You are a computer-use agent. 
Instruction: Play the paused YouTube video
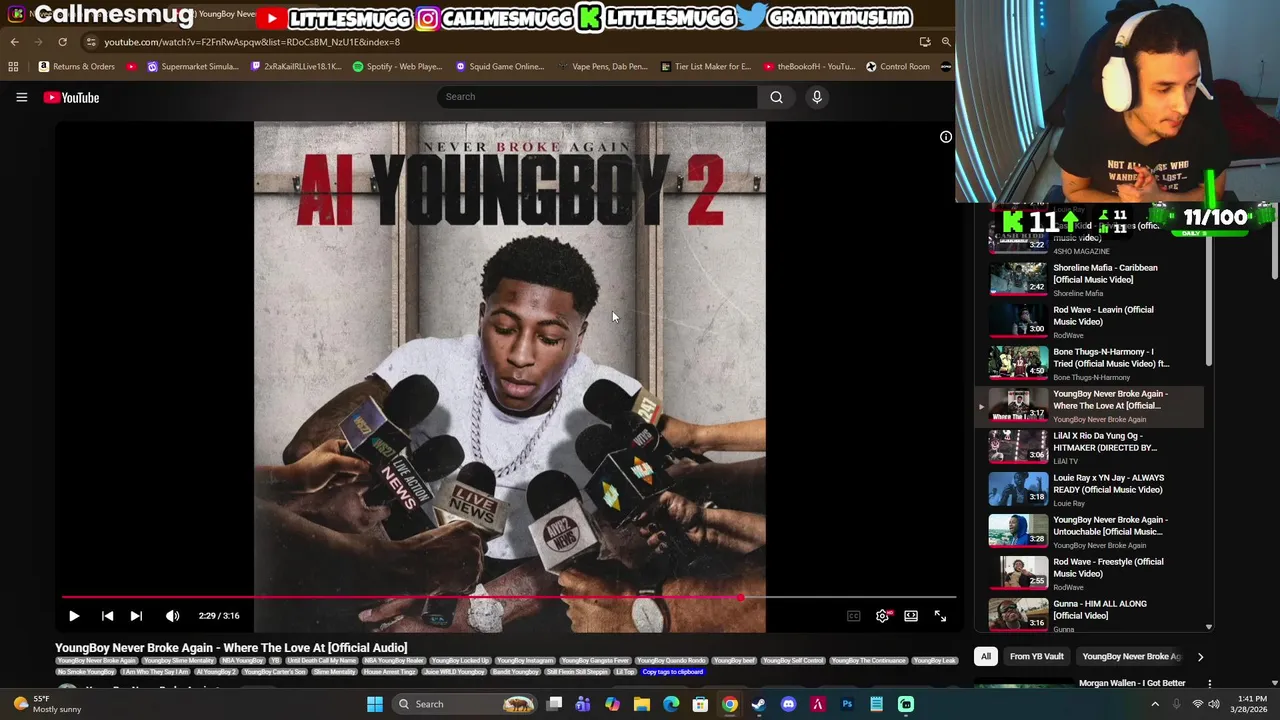[x=74, y=616]
